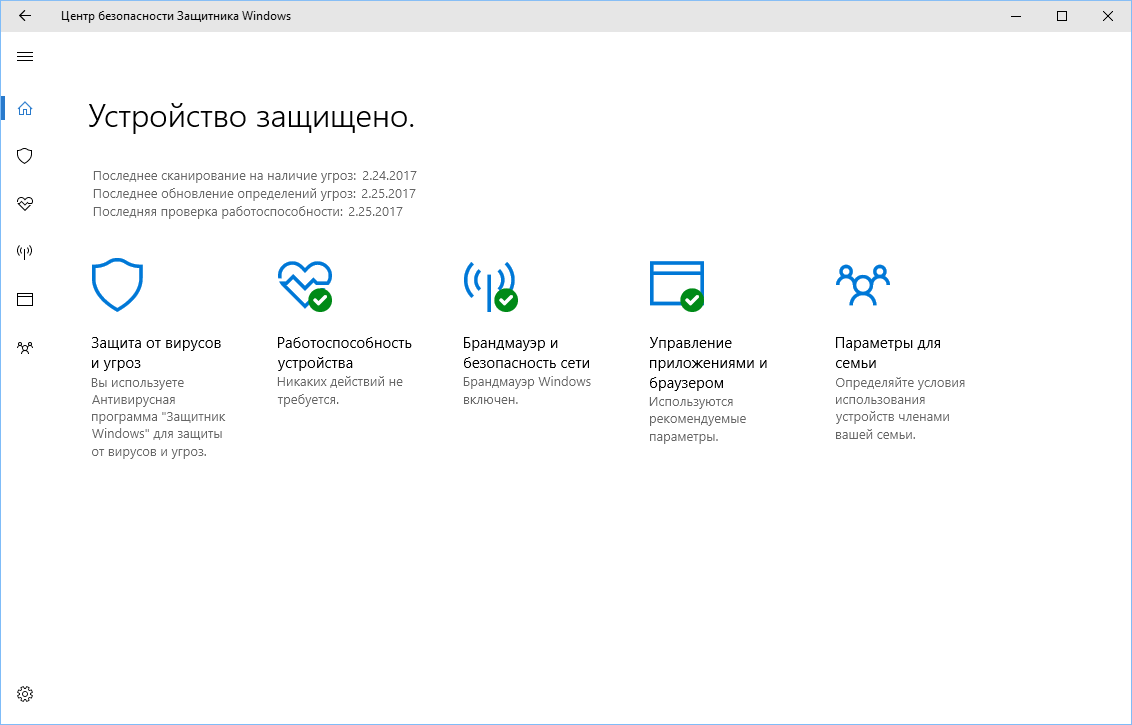Click the heart with checkmark icon
This screenshot has height=725, width=1132.
304,284
